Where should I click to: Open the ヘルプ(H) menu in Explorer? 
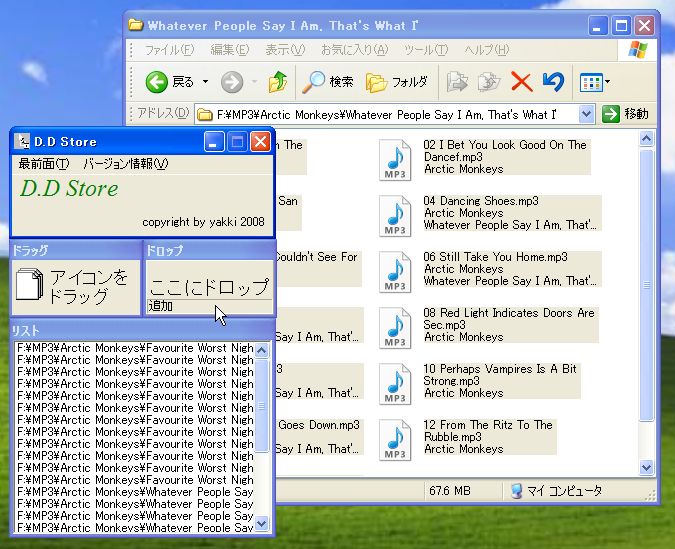[486, 50]
